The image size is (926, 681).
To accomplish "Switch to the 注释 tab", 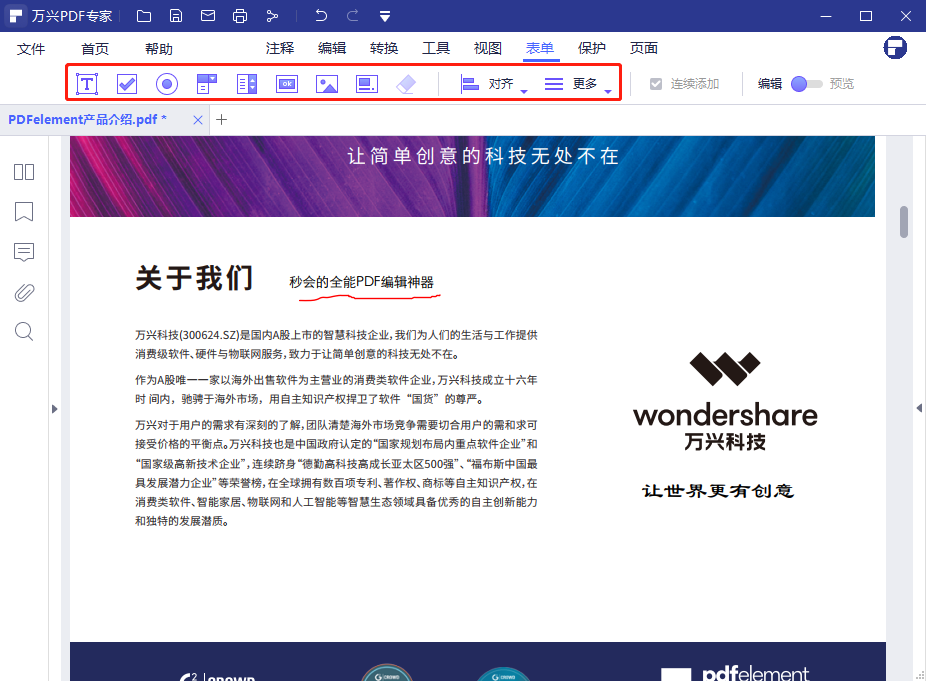I will [280, 48].
